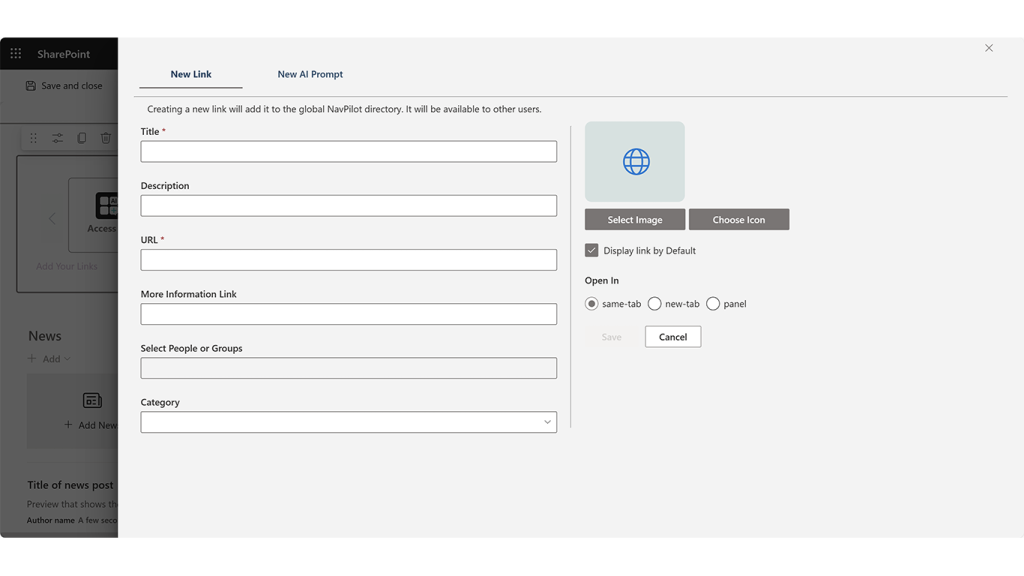The width and height of the screenshot is (1024, 576).
Task: Click the News section heading
Action: [x=44, y=336]
